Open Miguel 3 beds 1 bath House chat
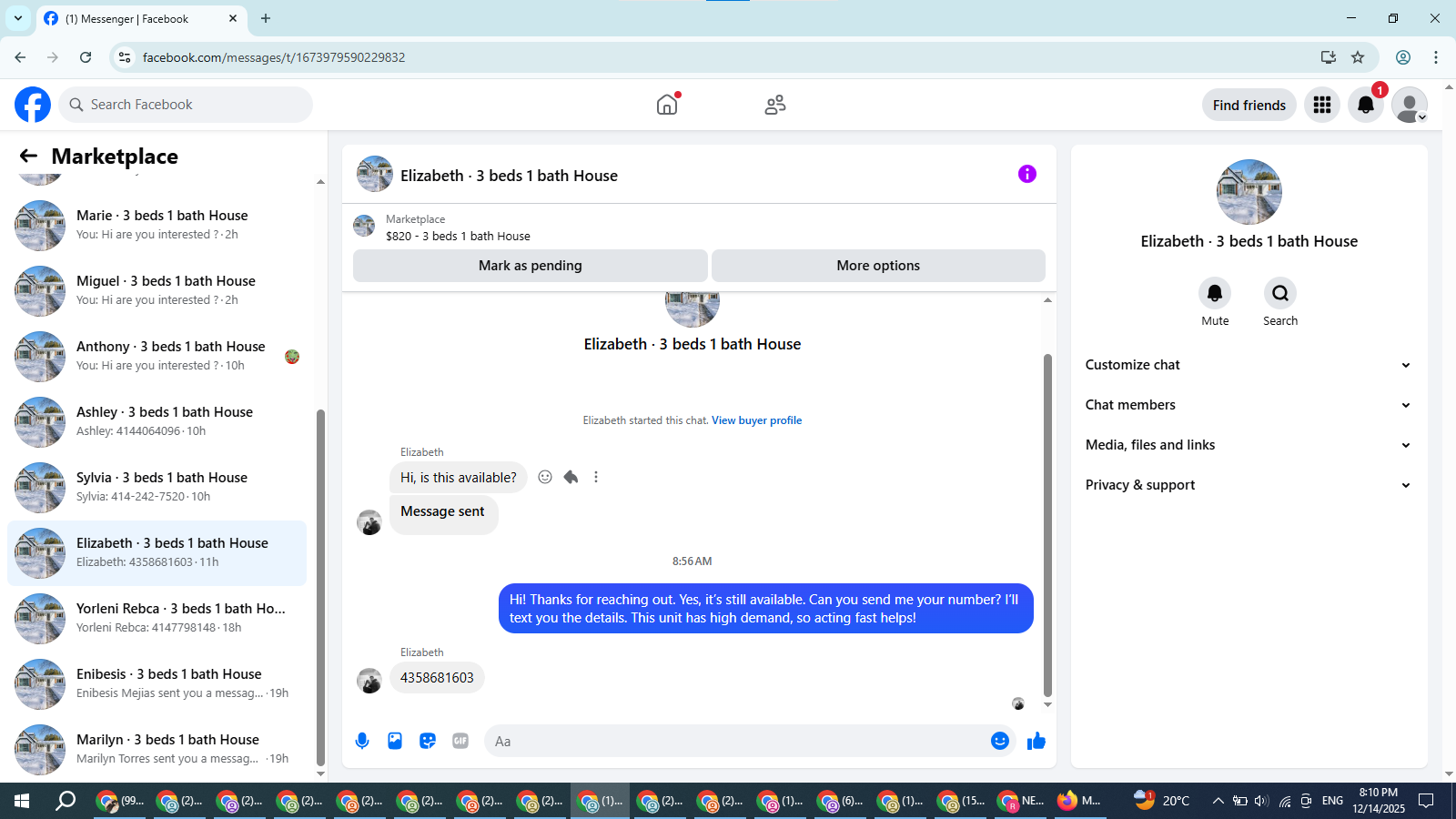This screenshot has width=1456, height=819. tap(157, 290)
